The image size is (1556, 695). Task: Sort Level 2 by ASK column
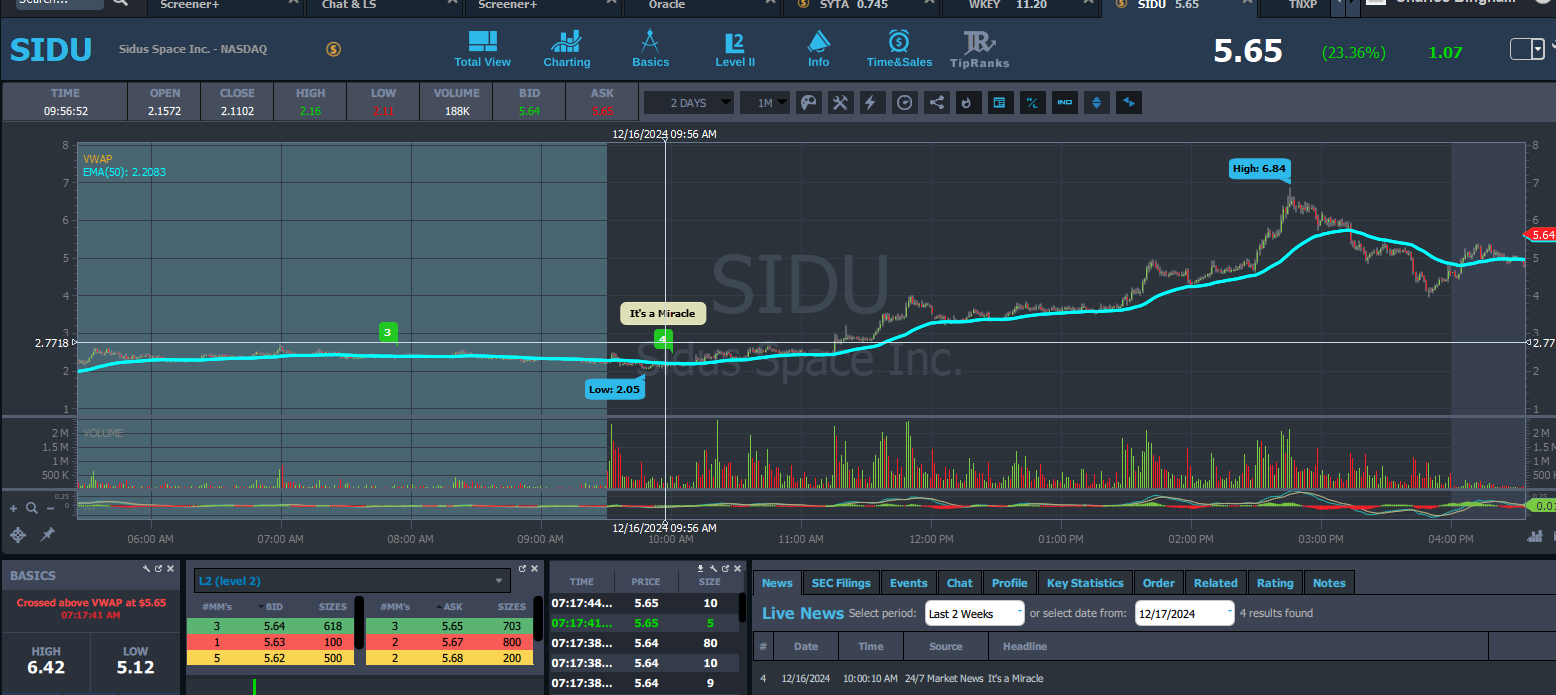click(451, 606)
